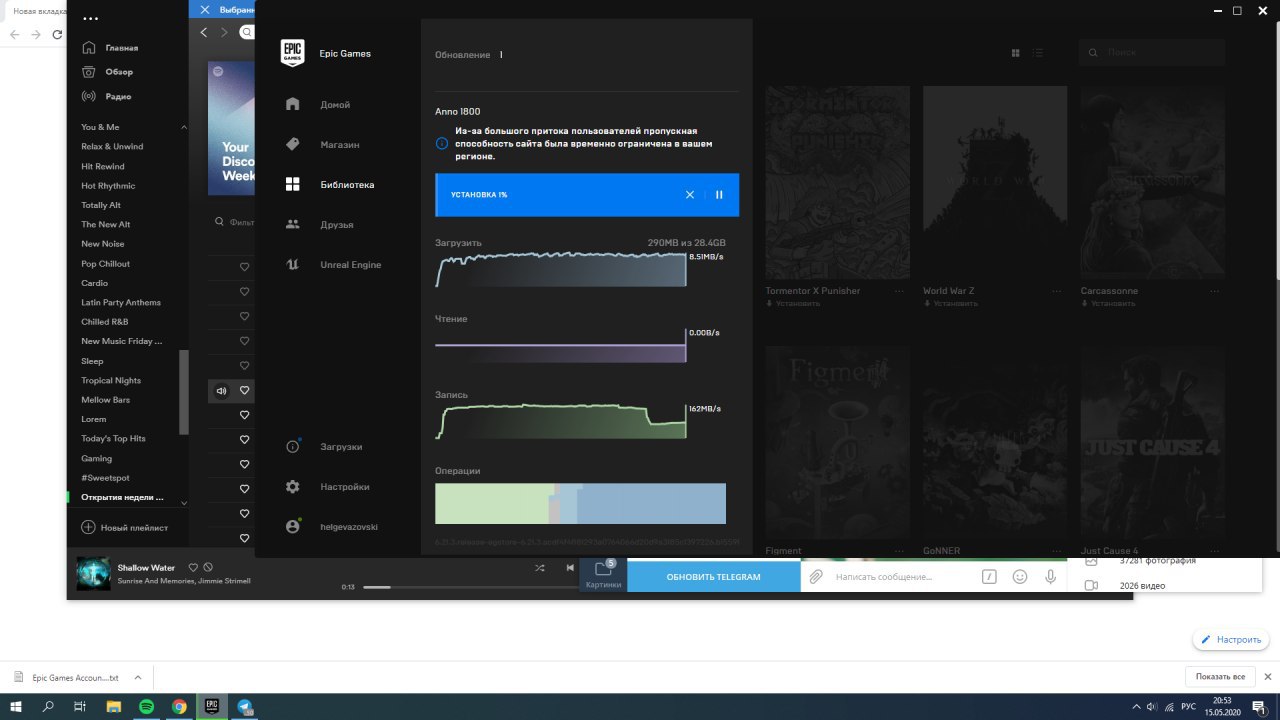Open helgevazovski account profile
The height and width of the screenshot is (720, 1280).
coord(348,527)
